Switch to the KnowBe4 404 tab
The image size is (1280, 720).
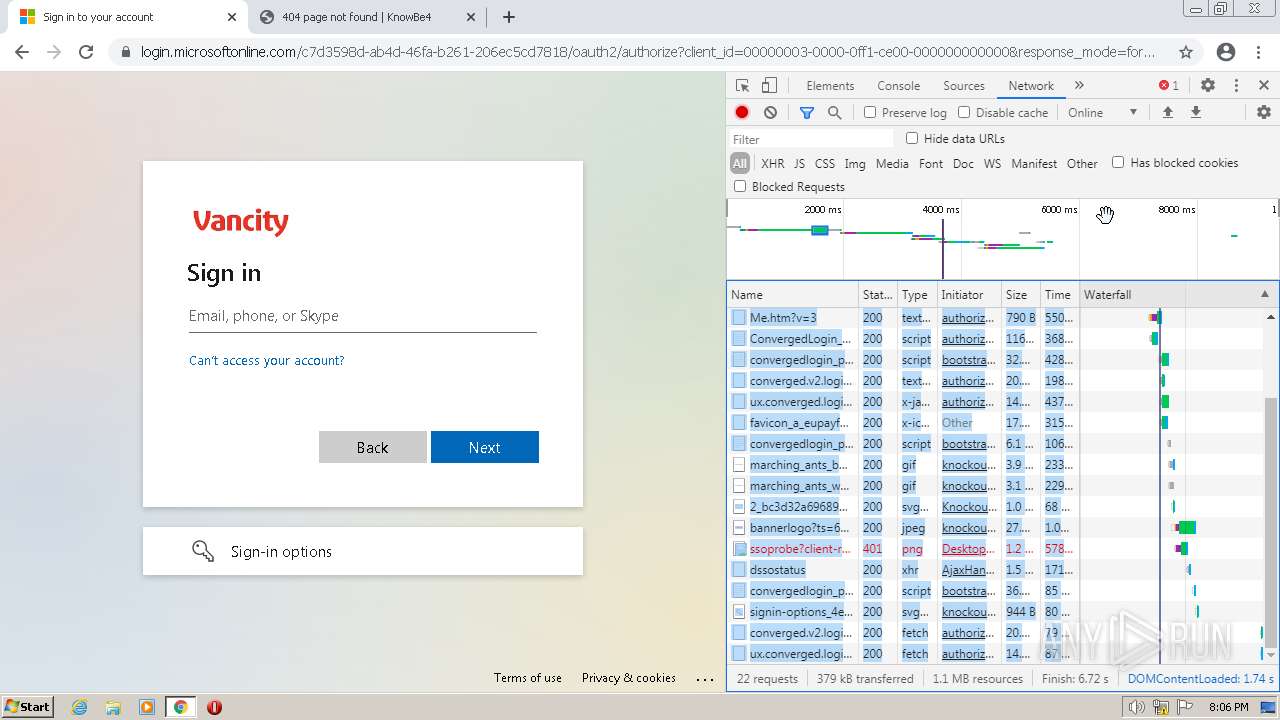(x=368, y=17)
